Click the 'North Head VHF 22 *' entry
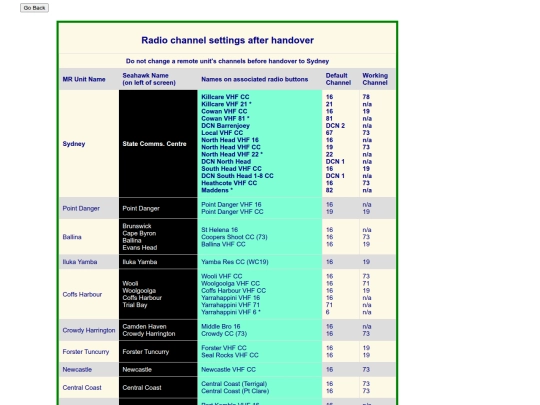540x405 pixels. coord(232,154)
